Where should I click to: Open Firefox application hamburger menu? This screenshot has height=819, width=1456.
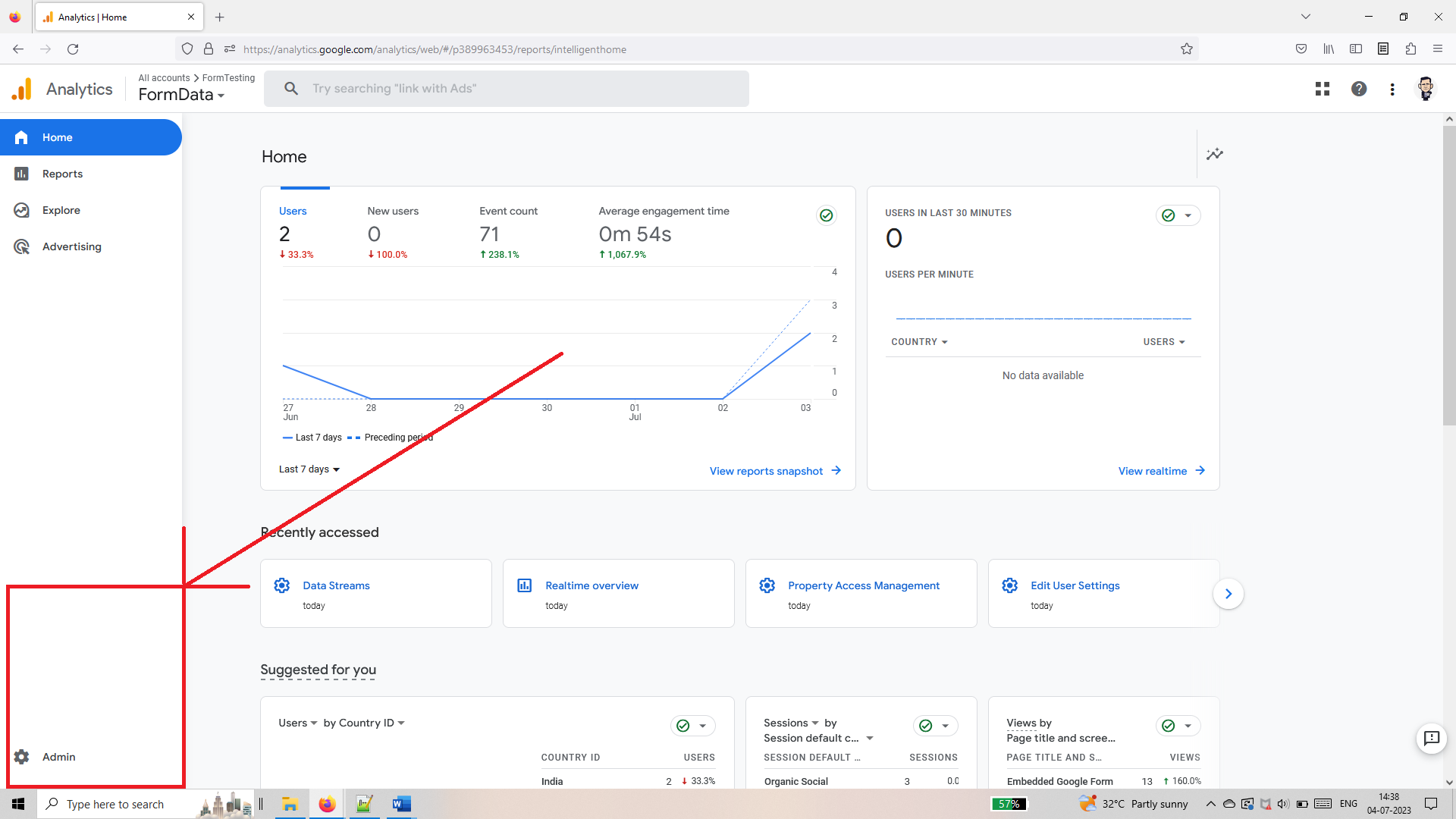1438,49
